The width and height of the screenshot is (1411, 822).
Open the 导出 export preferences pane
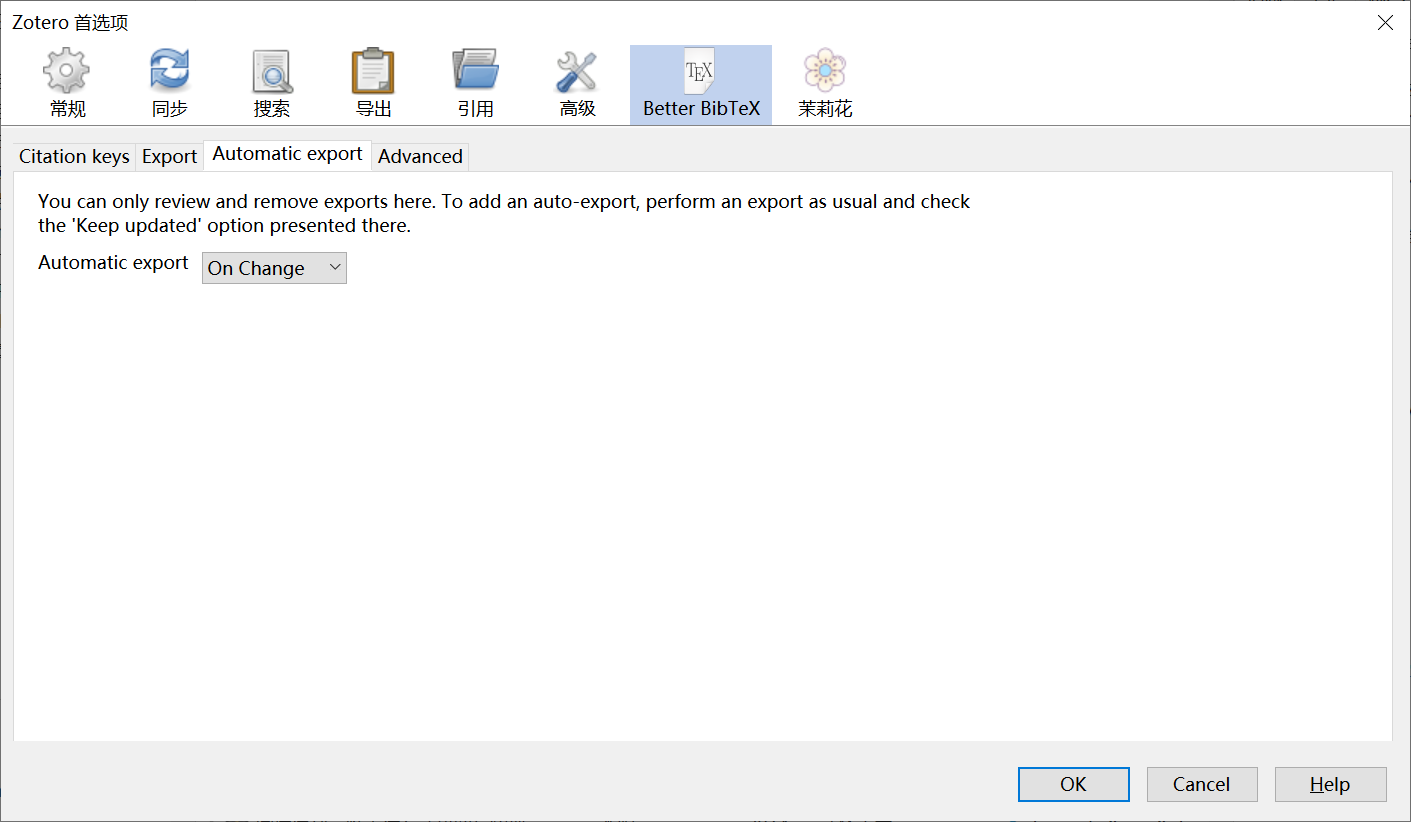tap(374, 84)
